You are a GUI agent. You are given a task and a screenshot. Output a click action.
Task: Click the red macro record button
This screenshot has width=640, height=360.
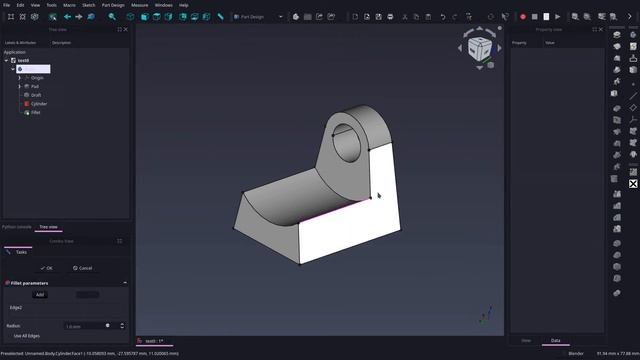point(522,17)
